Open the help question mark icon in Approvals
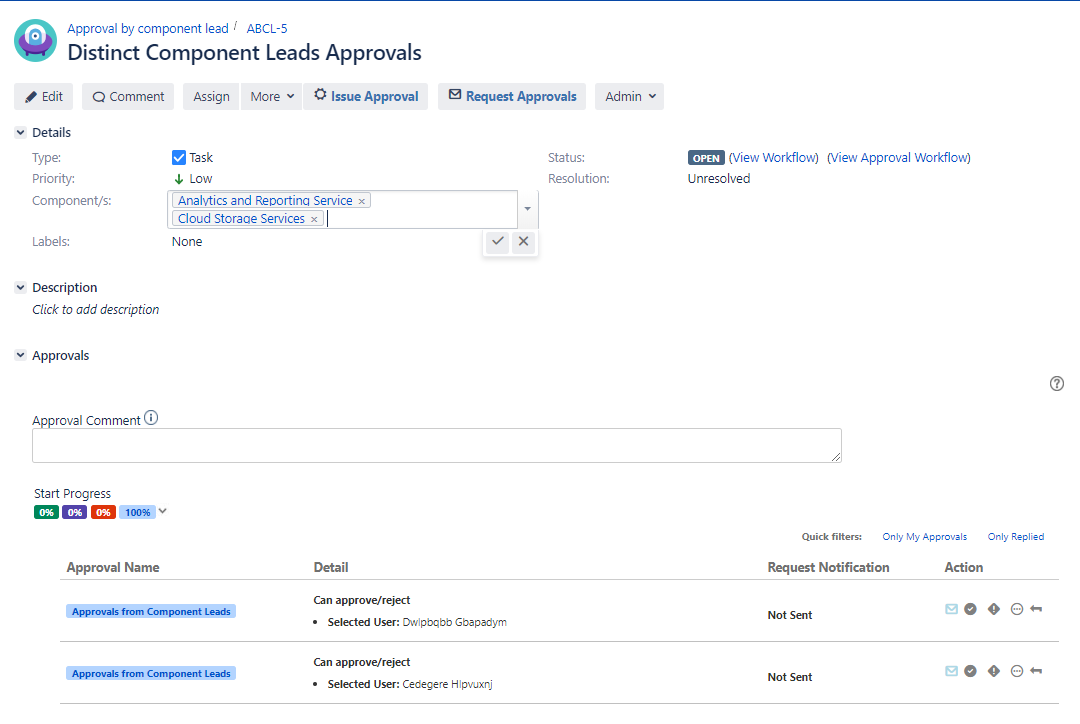This screenshot has height=724, width=1080. pos(1057,384)
